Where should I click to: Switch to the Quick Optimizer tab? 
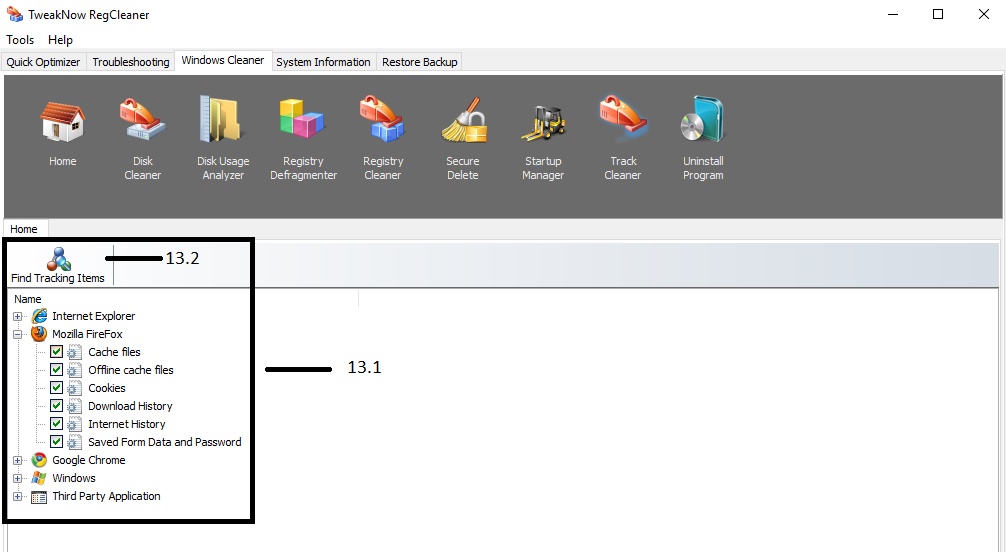coord(43,62)
